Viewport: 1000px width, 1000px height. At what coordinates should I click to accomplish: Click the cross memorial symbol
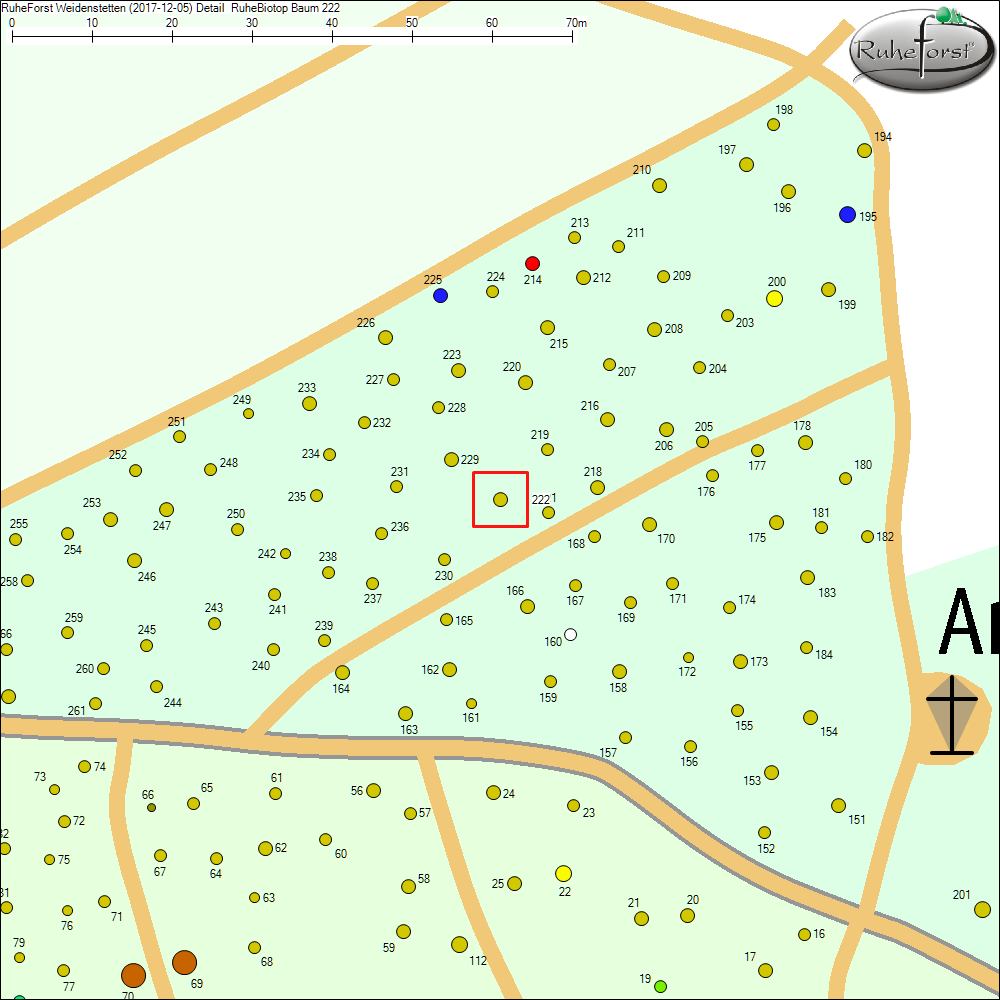coord(950,716)
